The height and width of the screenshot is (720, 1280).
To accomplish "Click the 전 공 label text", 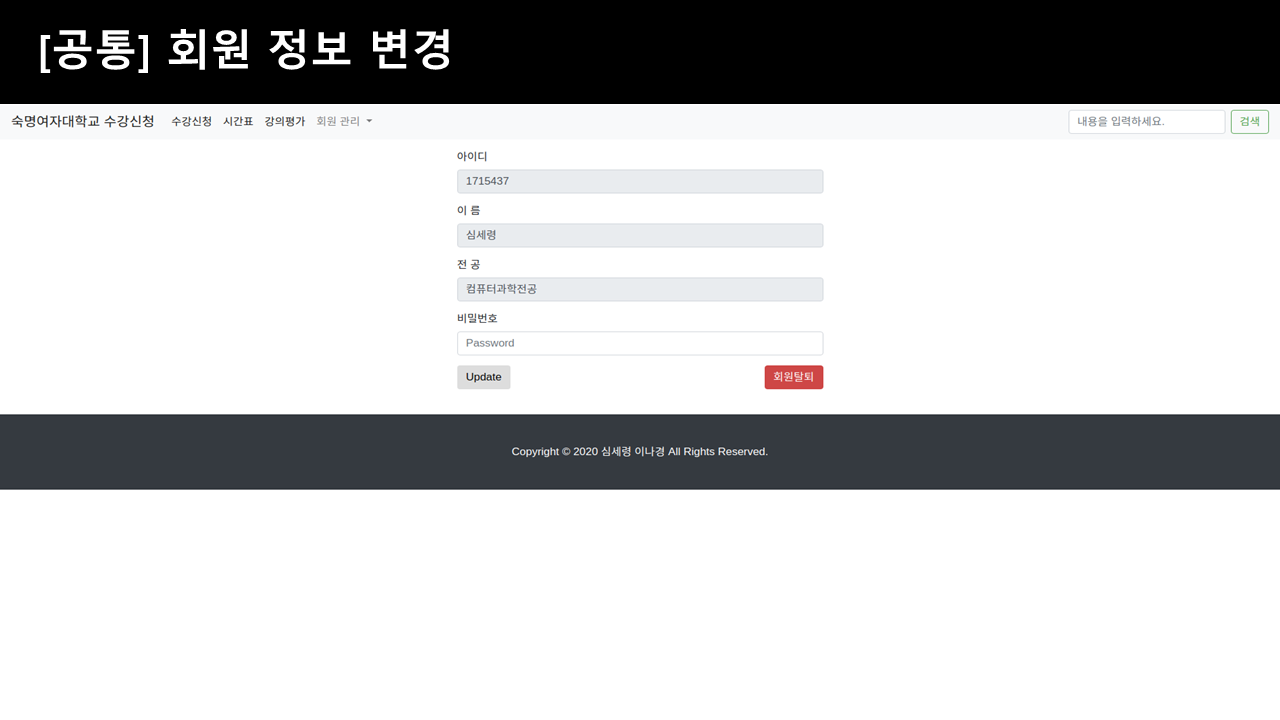I will tap(467, 264).
